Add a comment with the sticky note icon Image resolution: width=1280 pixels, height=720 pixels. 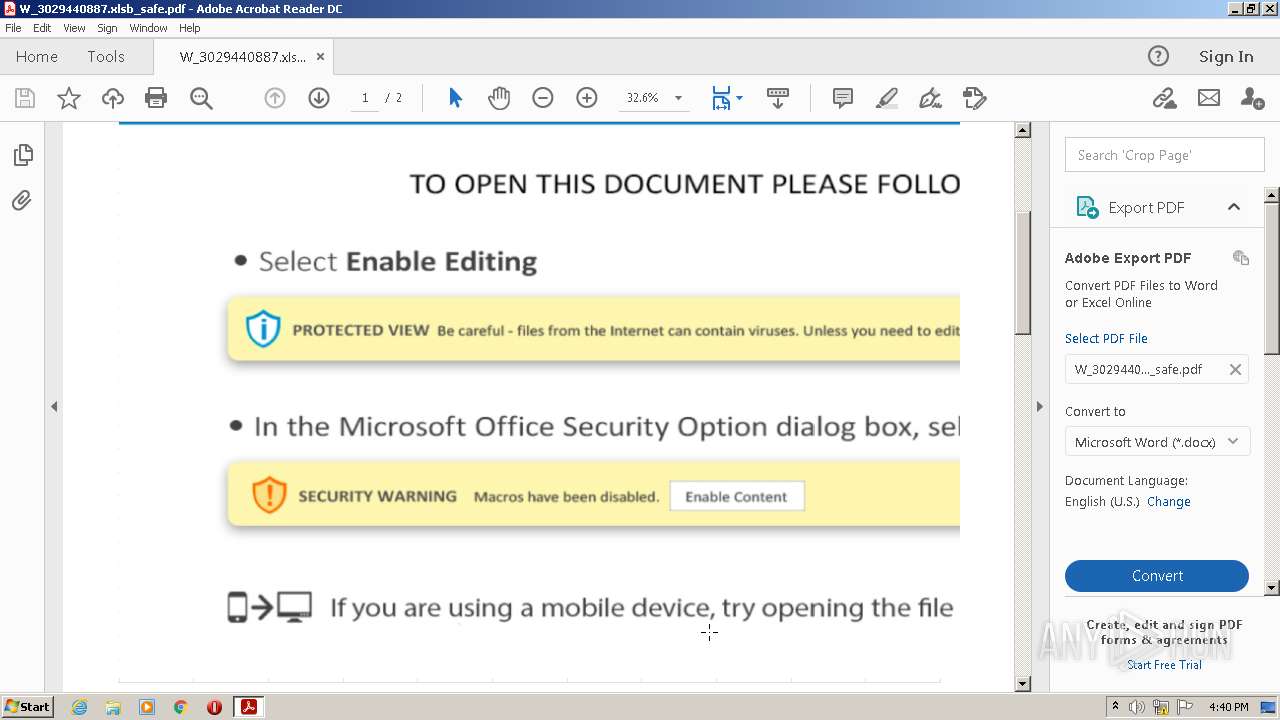843,98
